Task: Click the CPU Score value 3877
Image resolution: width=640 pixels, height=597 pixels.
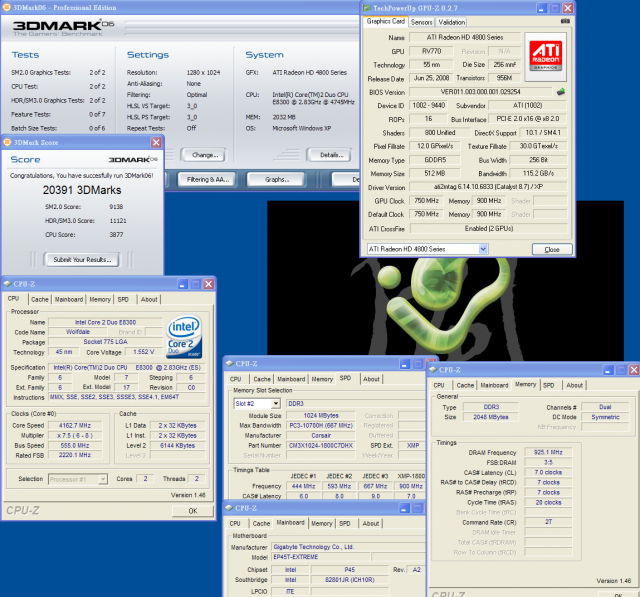Action: 116,235
